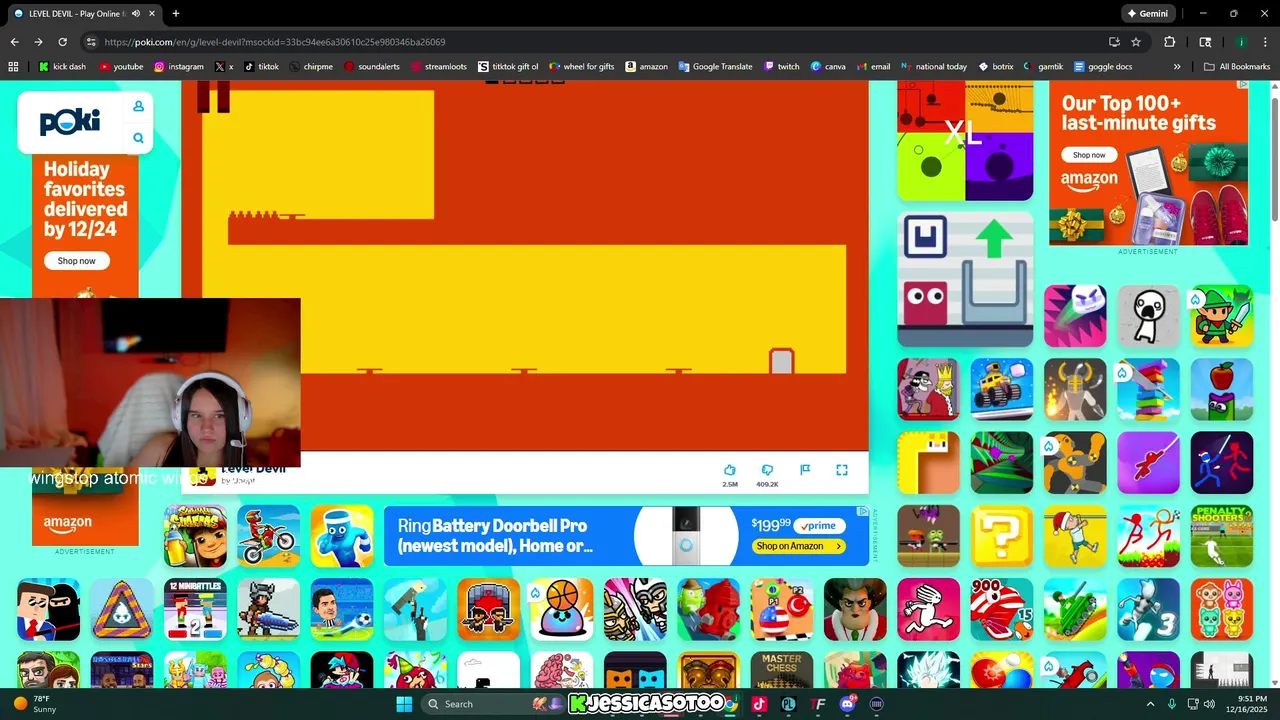Open the apps grid shortcut in bookmarks bar
Viewport: 1280px width, 720px height.
coord(13,67)
